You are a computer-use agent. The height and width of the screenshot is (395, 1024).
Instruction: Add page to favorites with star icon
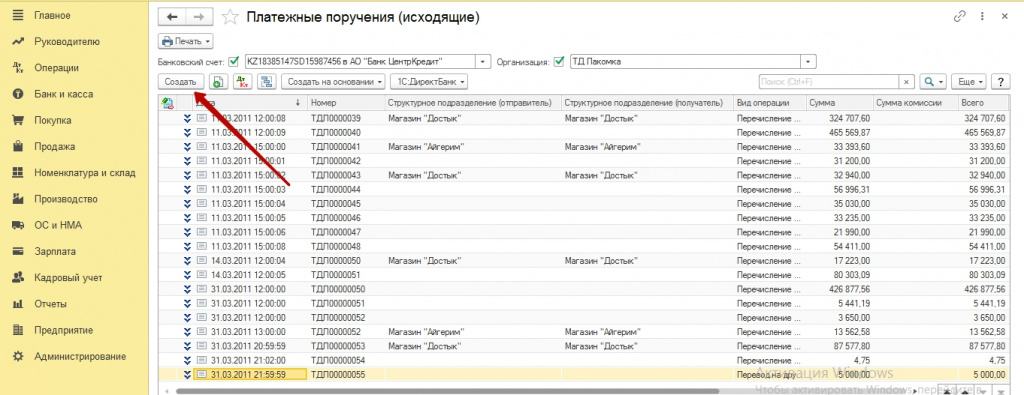(x=229, y=18)
